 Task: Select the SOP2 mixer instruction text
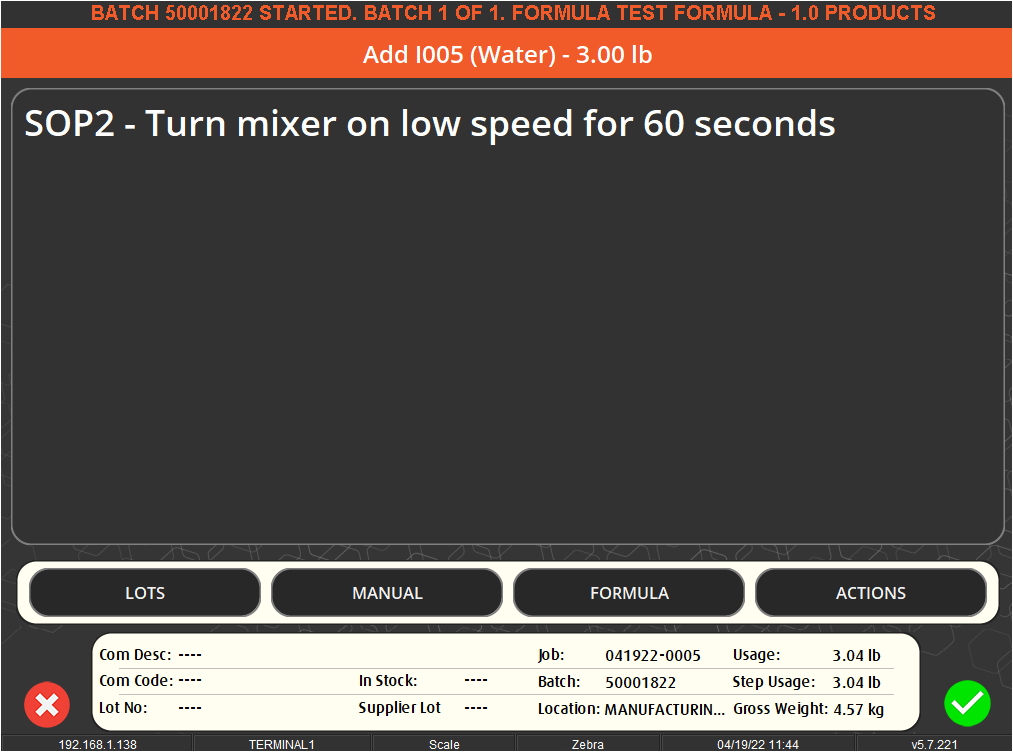click(430, 124)
